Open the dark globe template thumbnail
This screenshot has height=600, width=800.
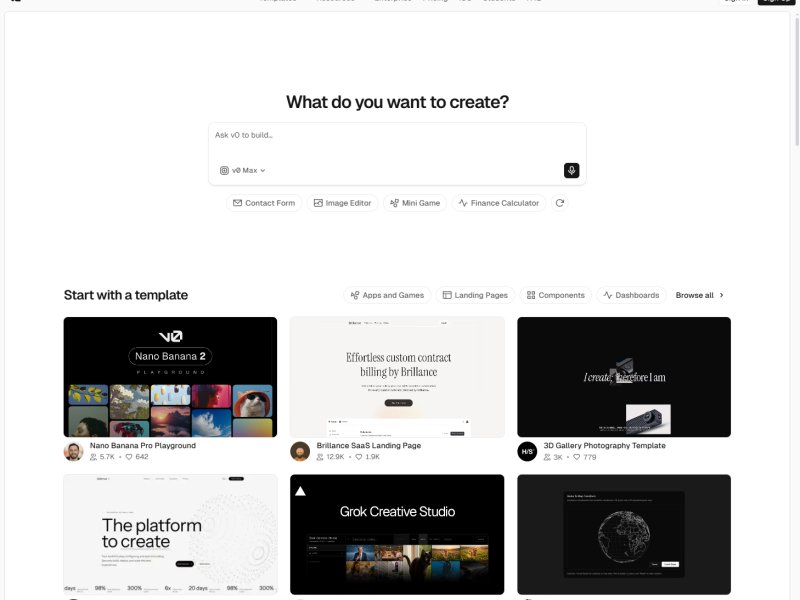coord(624,534)
